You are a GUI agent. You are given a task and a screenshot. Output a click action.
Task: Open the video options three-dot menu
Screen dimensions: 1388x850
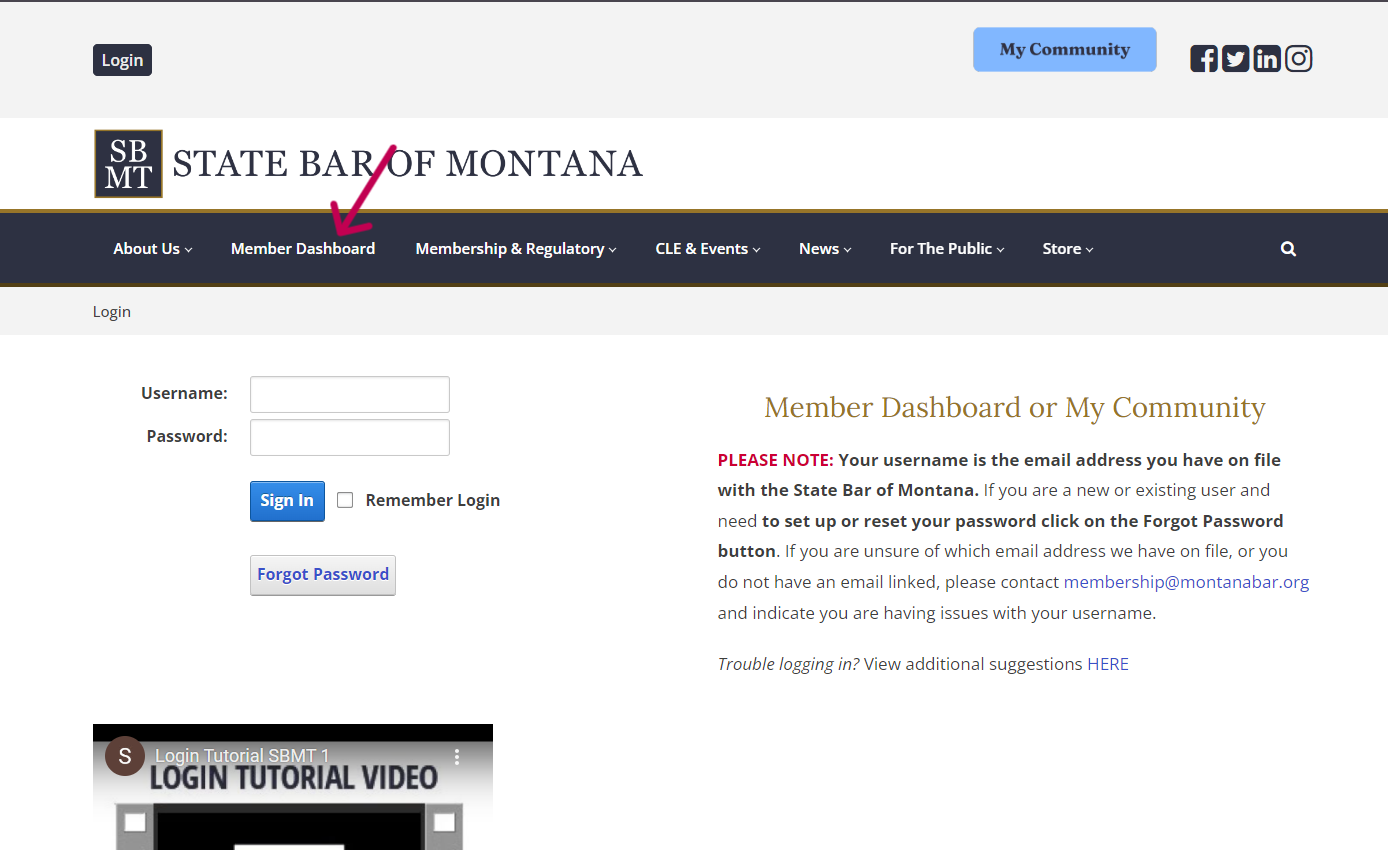pos(457,756)
